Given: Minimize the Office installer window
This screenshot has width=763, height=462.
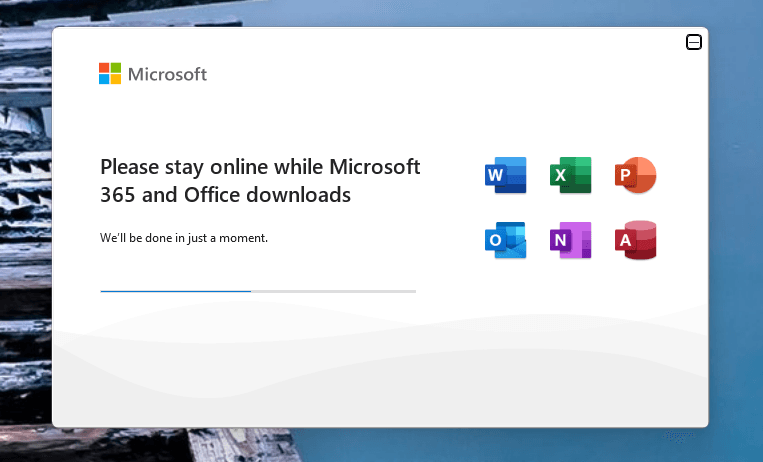Looking at the screenshot, I should pos(694,42).
